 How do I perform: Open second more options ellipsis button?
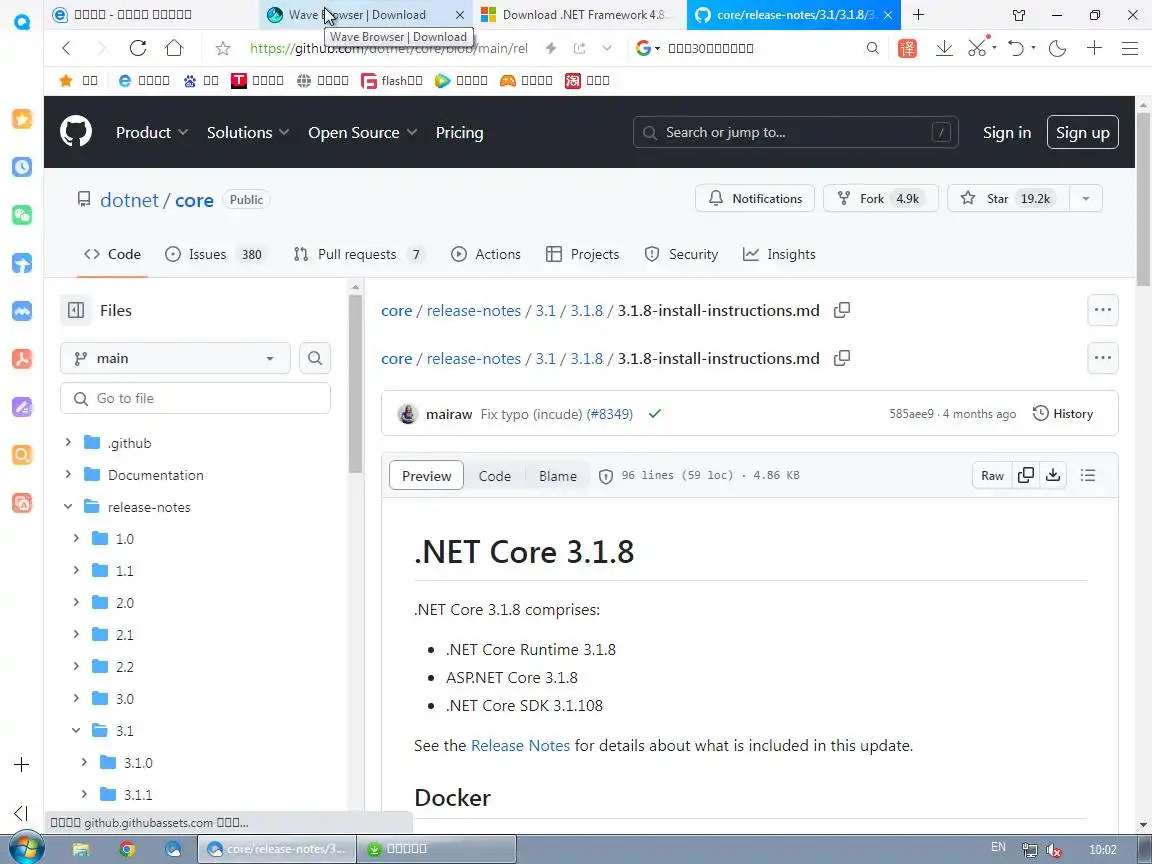click(1103, 358)
